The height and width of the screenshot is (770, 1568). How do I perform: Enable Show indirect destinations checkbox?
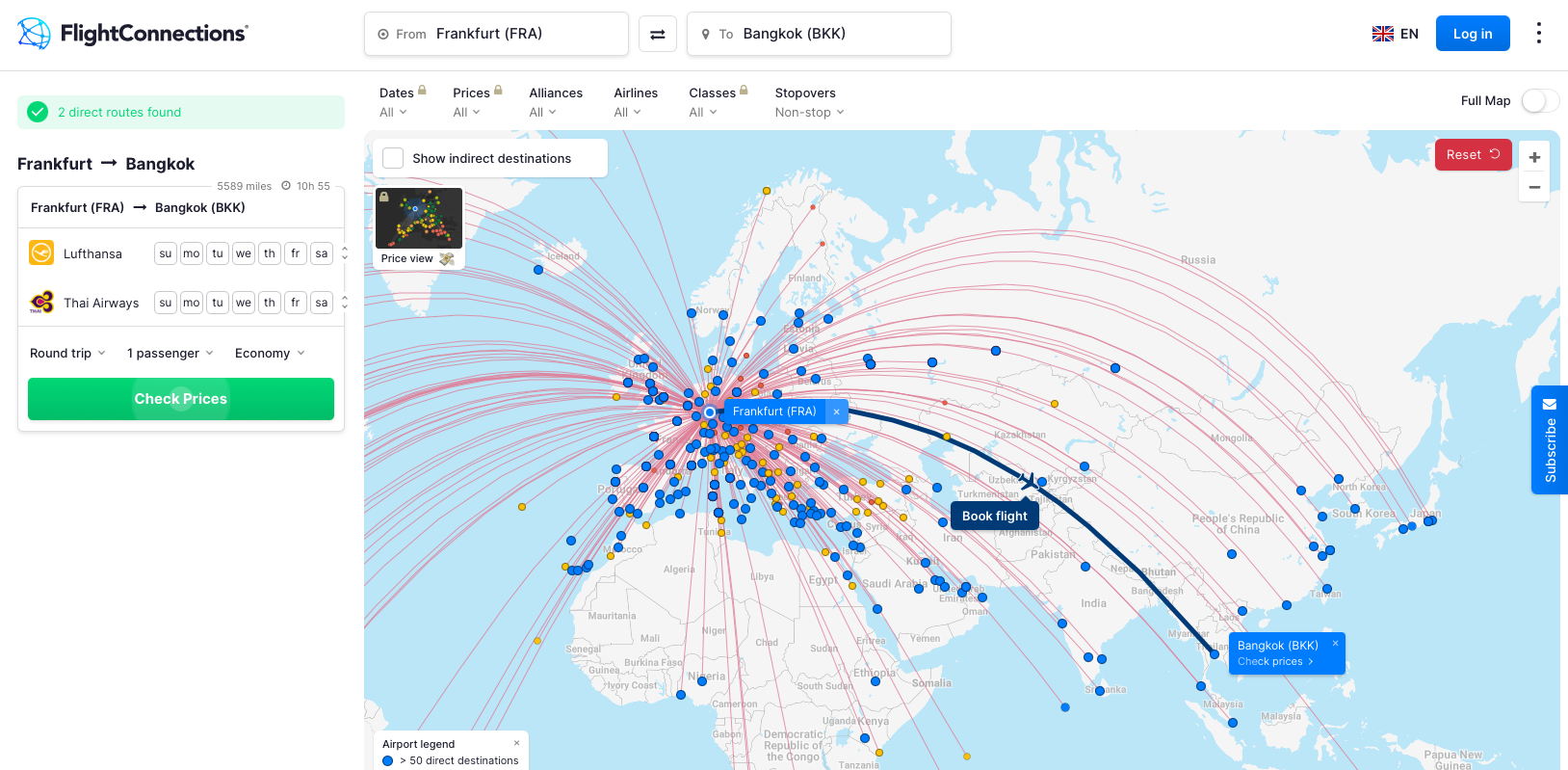coord(393,158)
